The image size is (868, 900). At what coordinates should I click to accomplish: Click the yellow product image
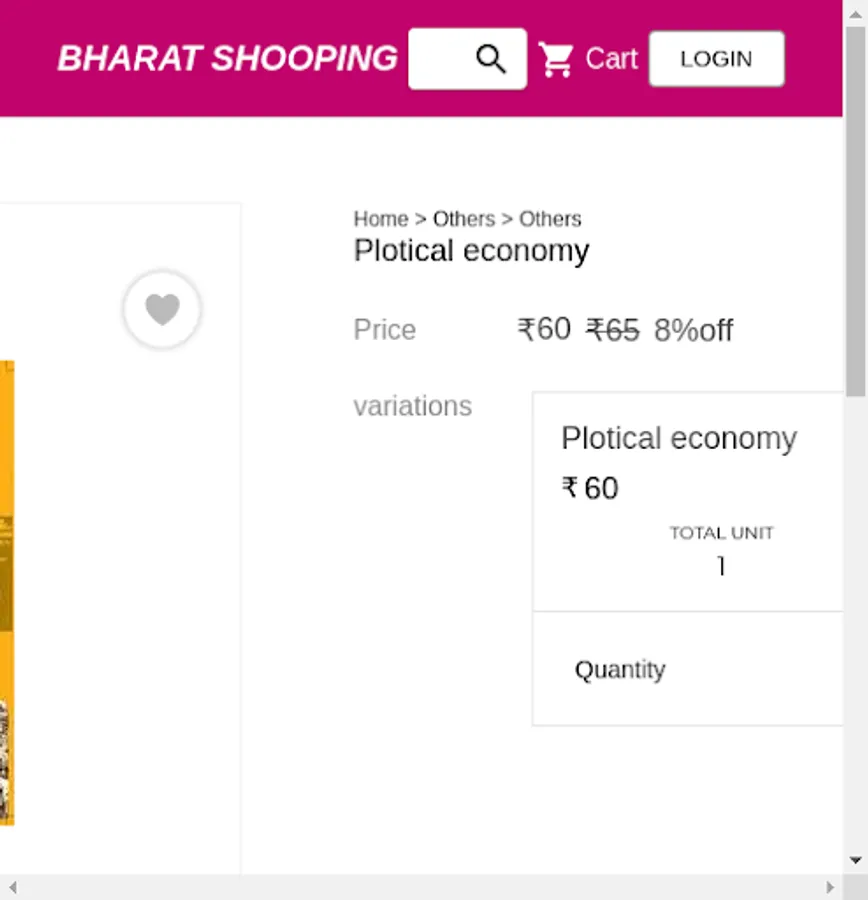click(x=6, y=590)
